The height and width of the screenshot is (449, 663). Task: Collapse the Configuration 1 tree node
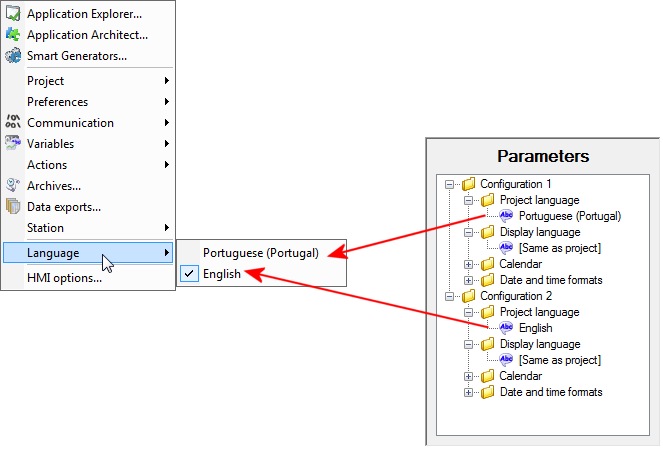click(x=449, y=184)
